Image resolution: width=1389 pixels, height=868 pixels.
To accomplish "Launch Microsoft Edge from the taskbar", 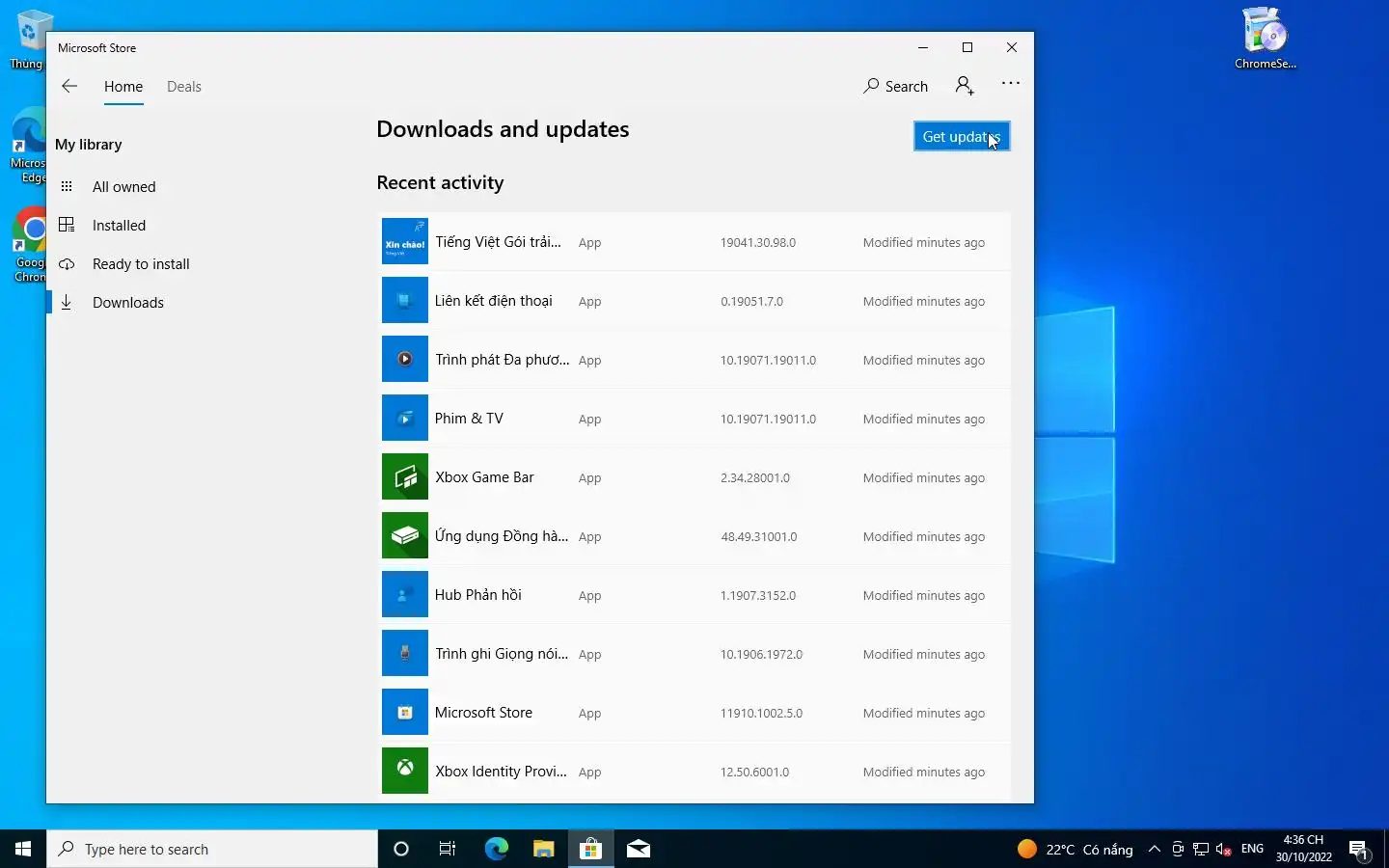I will tap(496, 849).
